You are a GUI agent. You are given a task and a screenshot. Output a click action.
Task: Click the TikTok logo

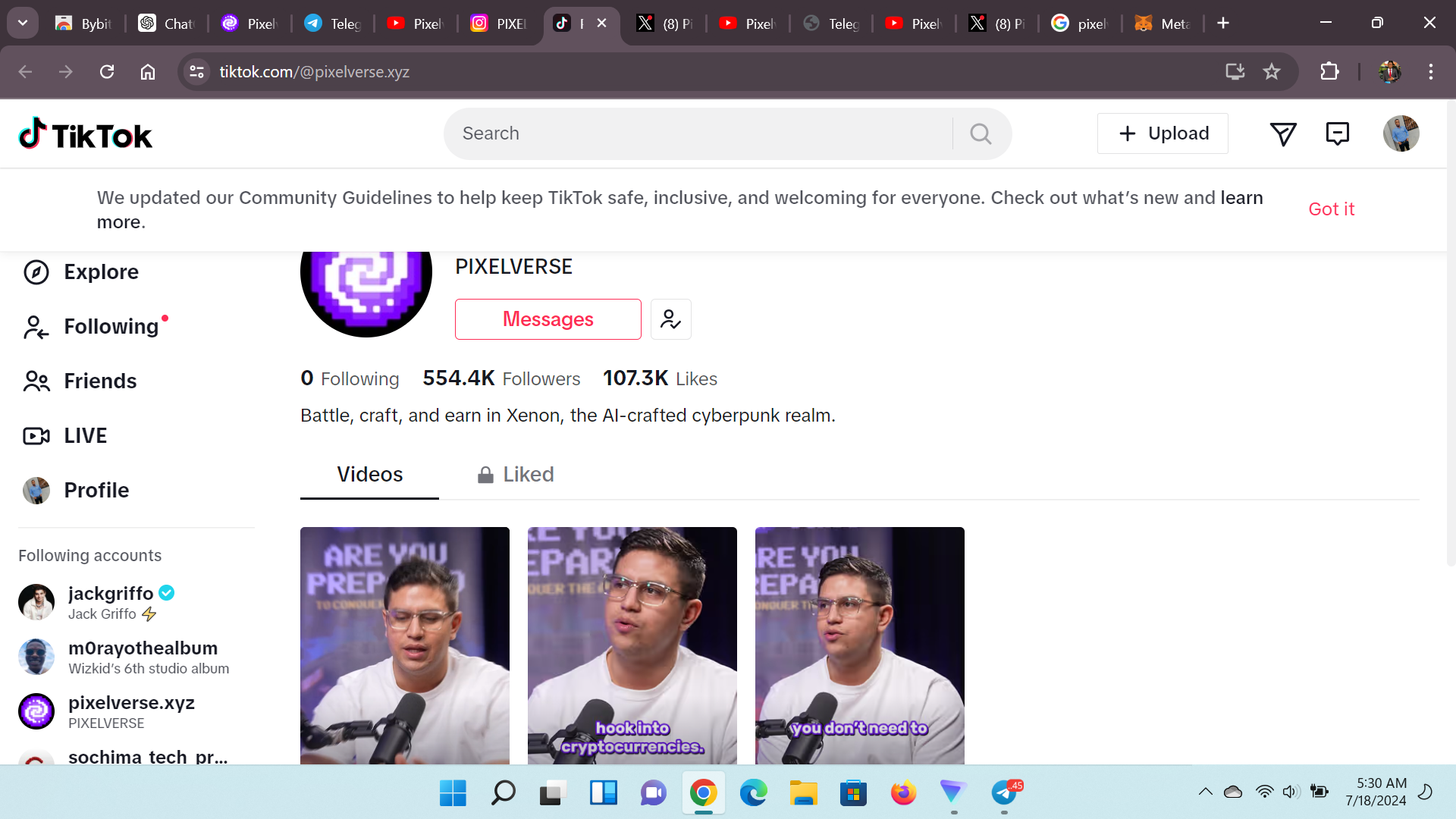[x=85, y=134]
